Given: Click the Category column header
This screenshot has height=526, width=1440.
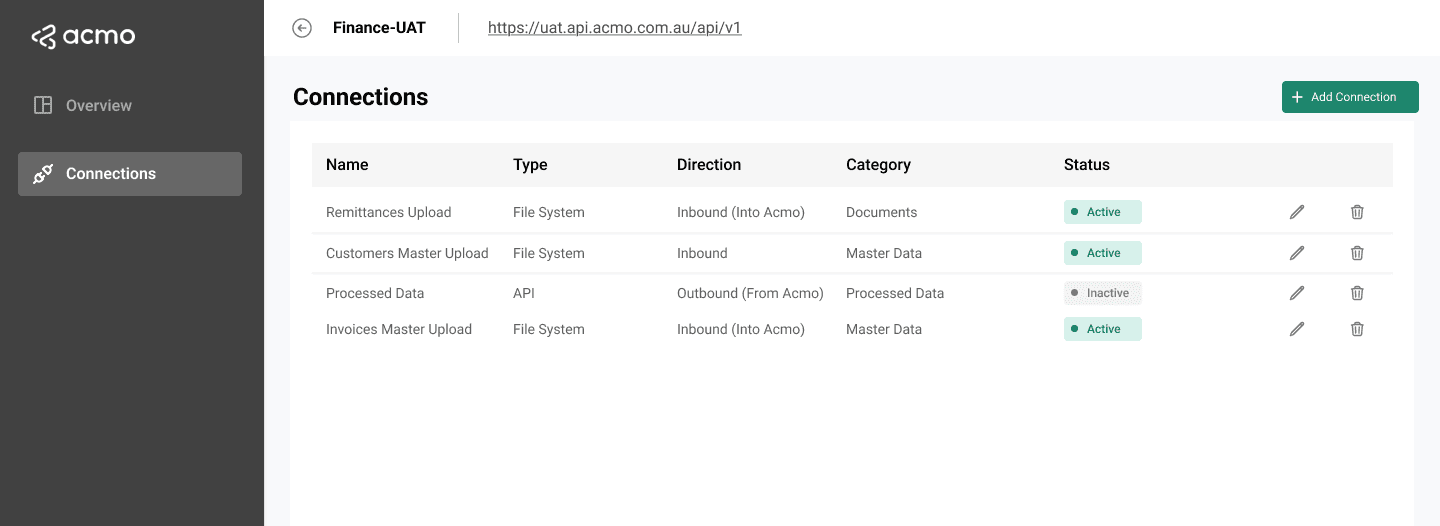Looking at the screenshot, I should click(878, 165).
